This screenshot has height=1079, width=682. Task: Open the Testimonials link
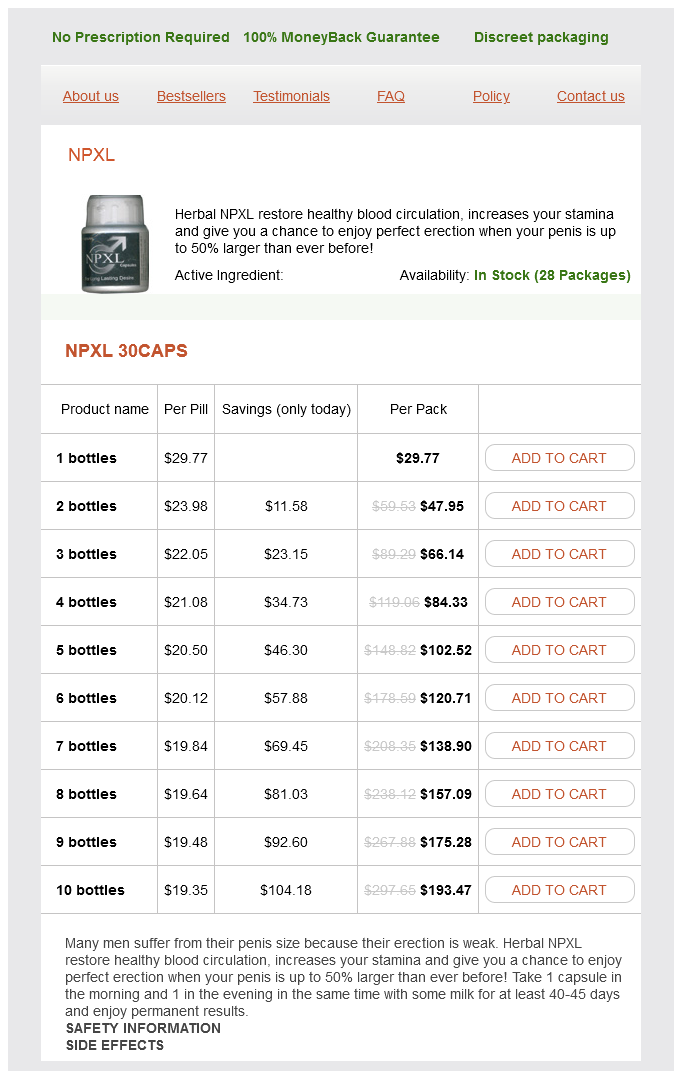click(x=291, y=96)
